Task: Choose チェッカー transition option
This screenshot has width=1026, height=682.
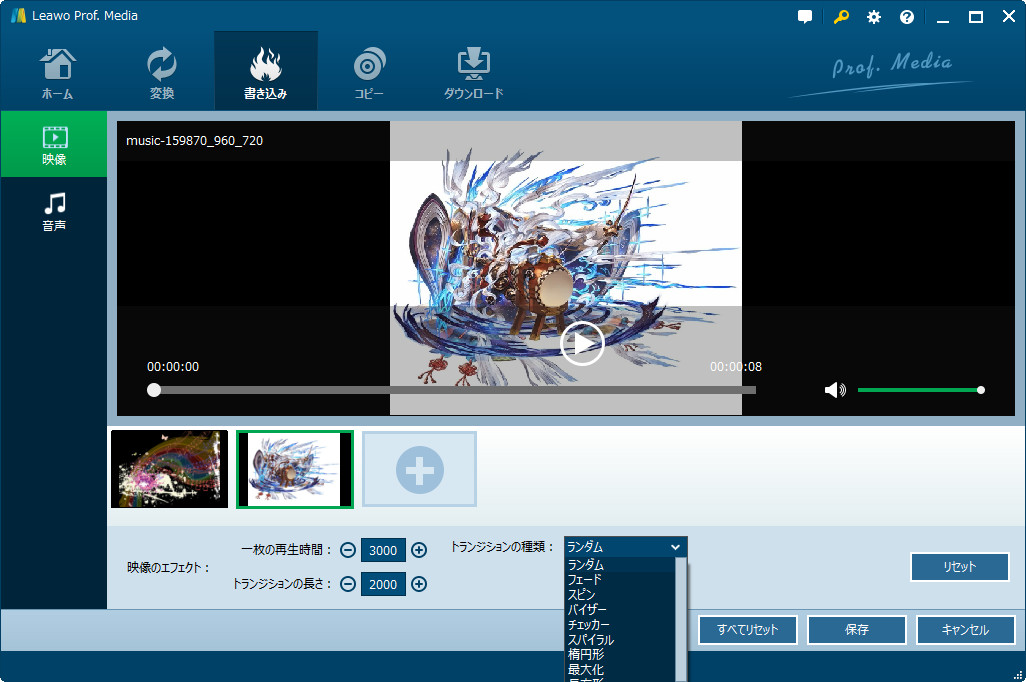Action: 619,624
